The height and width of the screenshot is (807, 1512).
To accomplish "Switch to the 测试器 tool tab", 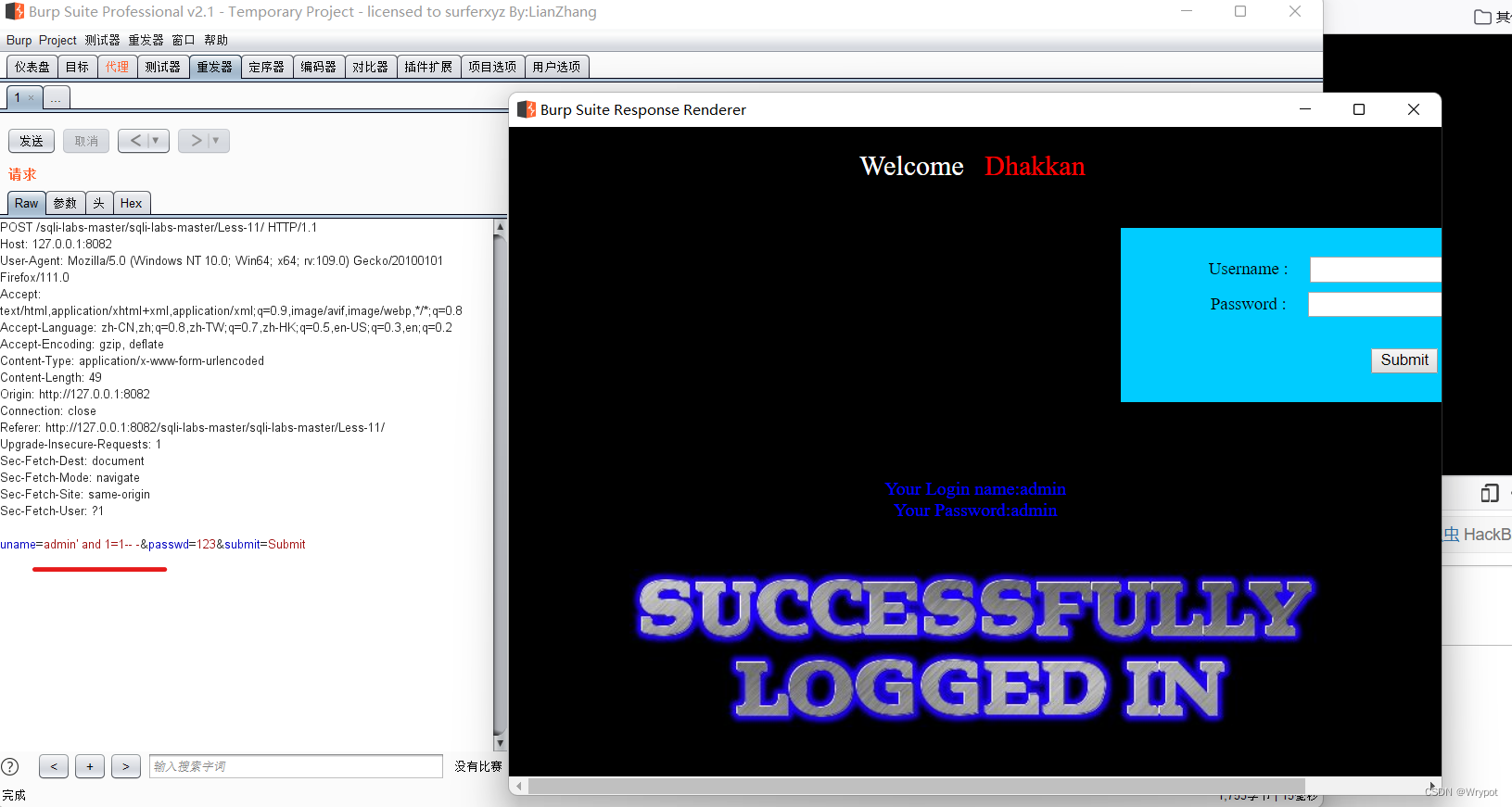I will pos(163,67).
